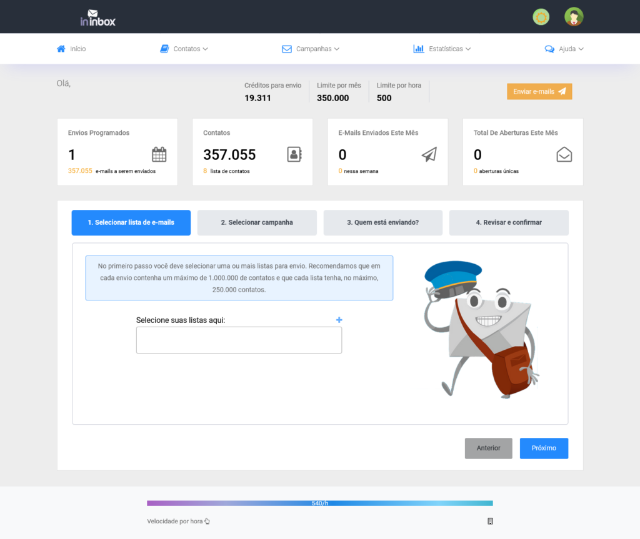Open the 4. Revisar e confirmar tab
This screenshot has width=640, height=539.
click(509, 222)
